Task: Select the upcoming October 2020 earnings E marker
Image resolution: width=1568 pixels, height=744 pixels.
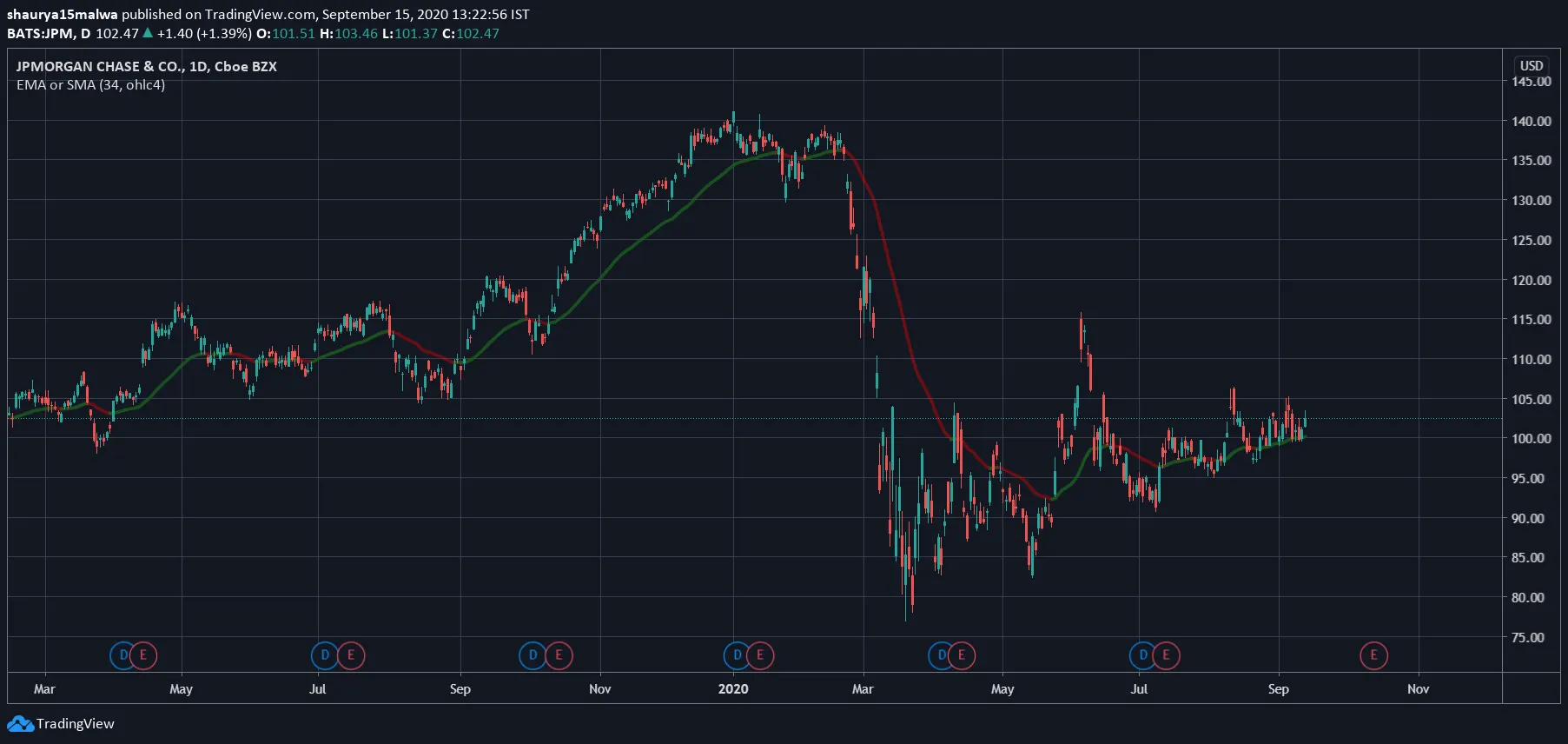Action: [x=1374, y=655]
